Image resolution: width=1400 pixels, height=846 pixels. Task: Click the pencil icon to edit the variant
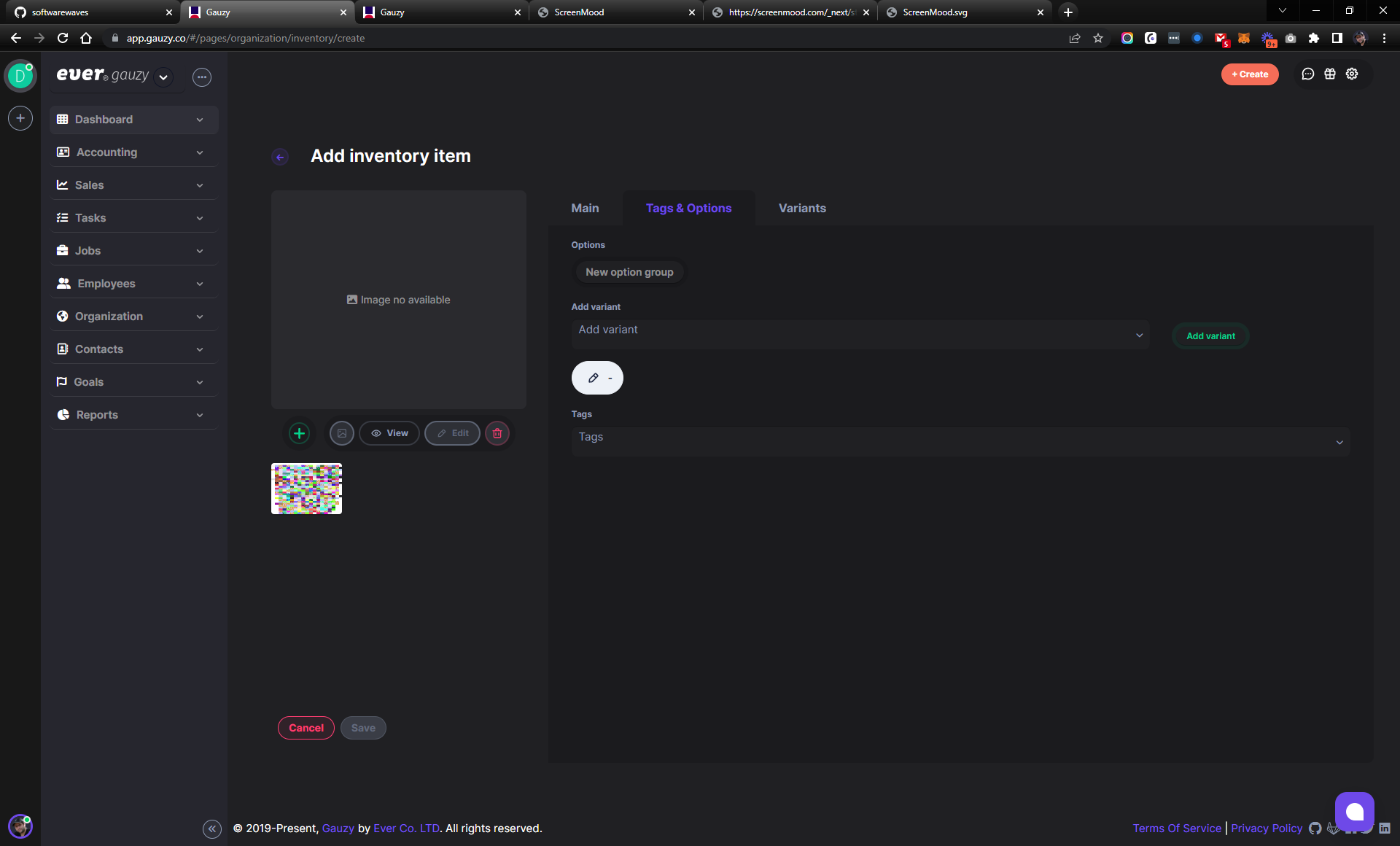(x=593, y=378)
